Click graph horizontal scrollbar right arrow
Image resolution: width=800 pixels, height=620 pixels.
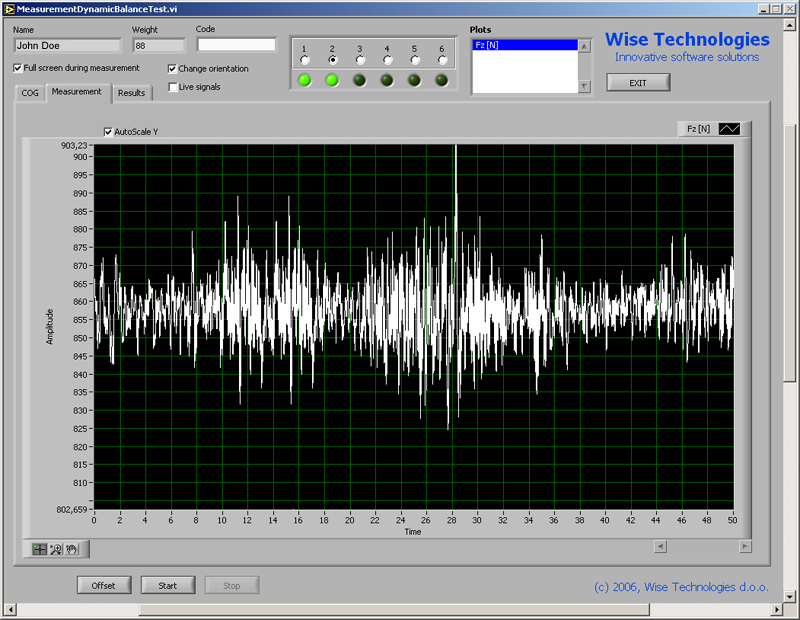pos(745,547)
